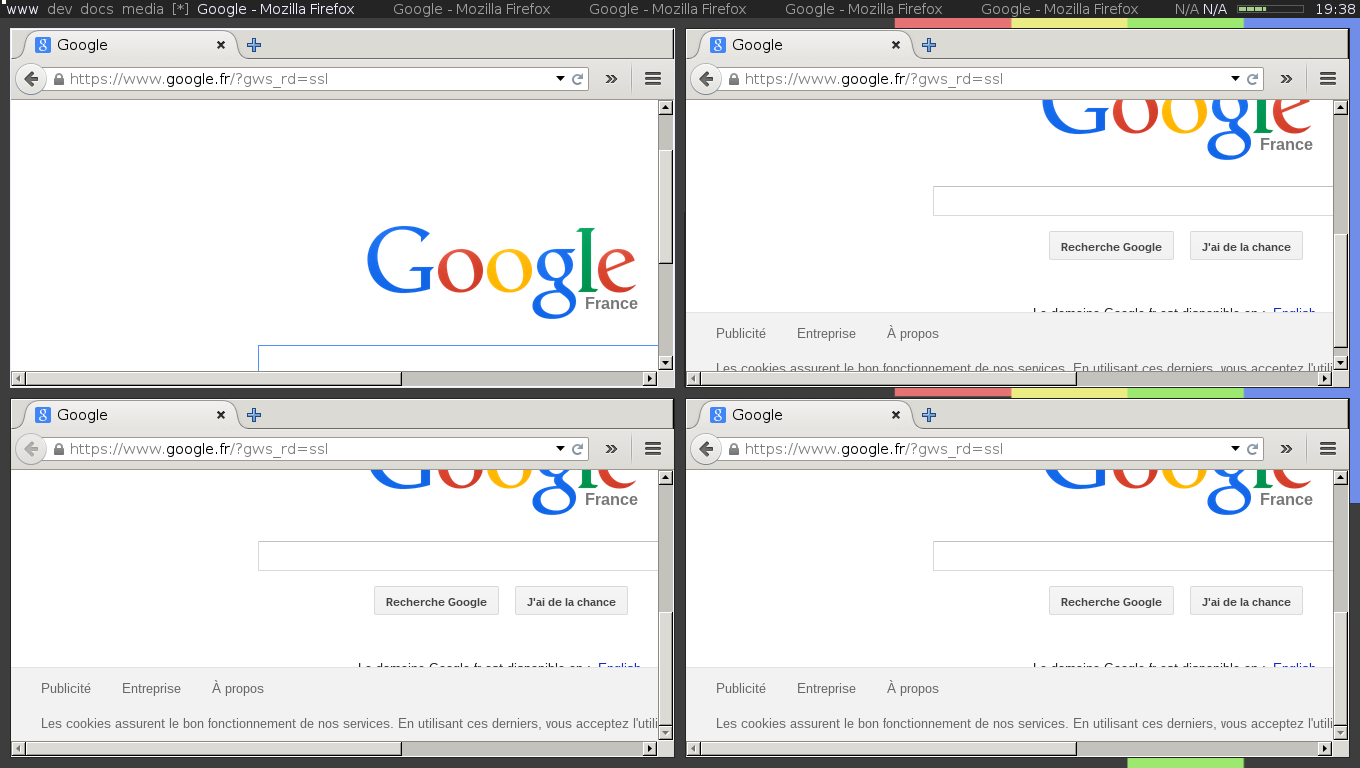Screen dimensions: 1360x768
Task: Switch to the docs workspace tag
Action: (x=97, y=9)
